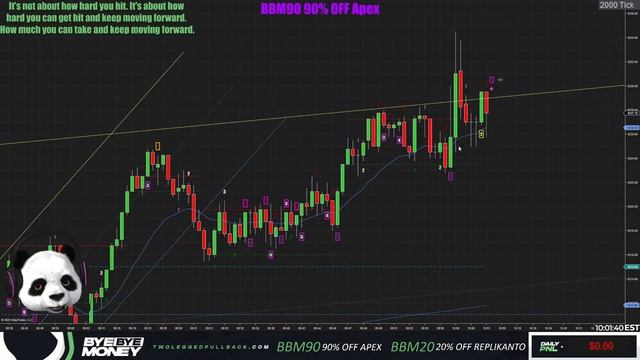Click the teal price tag on price axis
The image size is (640, 360).
tap(632, 267)
